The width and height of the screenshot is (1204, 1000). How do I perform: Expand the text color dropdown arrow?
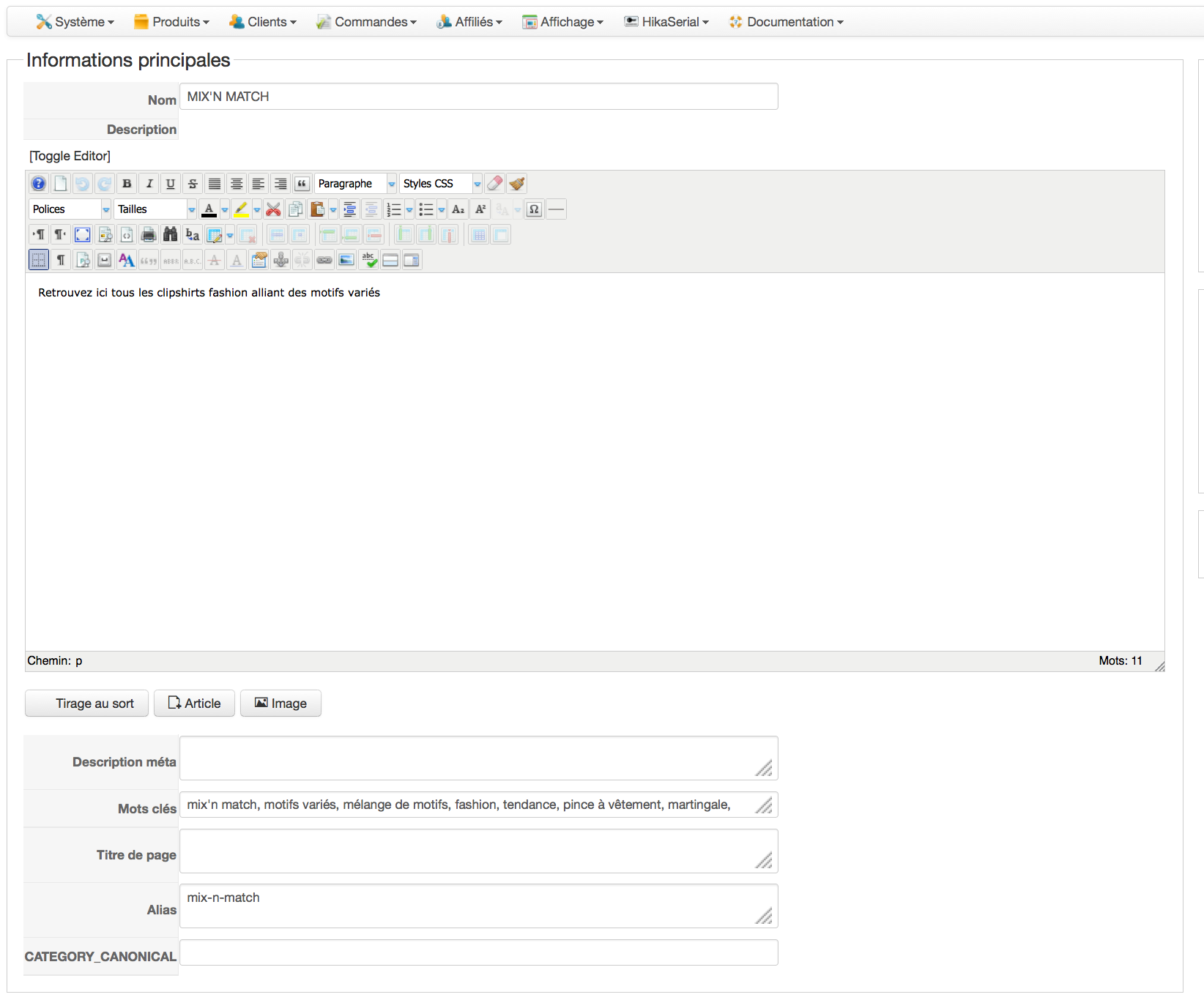(225, 209)
